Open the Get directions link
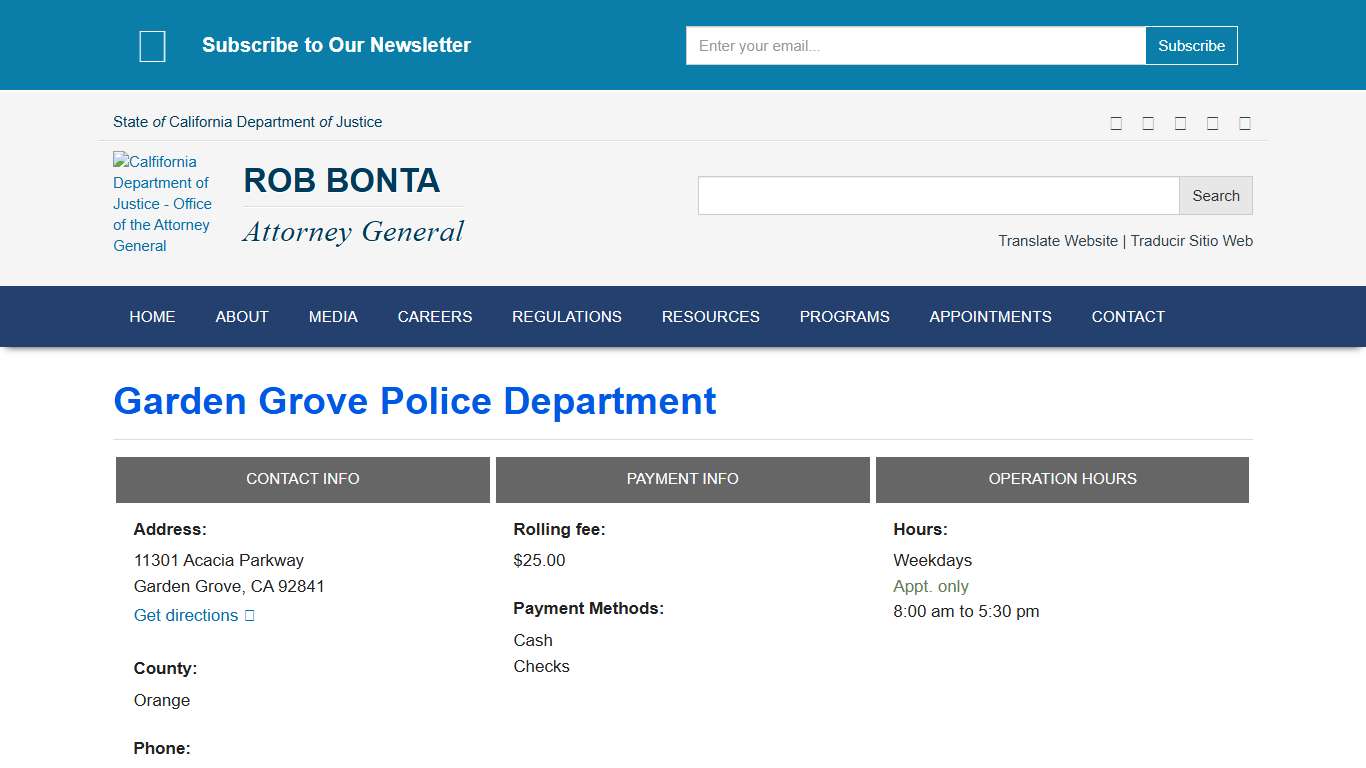The height and width of the screenshot is (768, 1366). coord(185,615)
